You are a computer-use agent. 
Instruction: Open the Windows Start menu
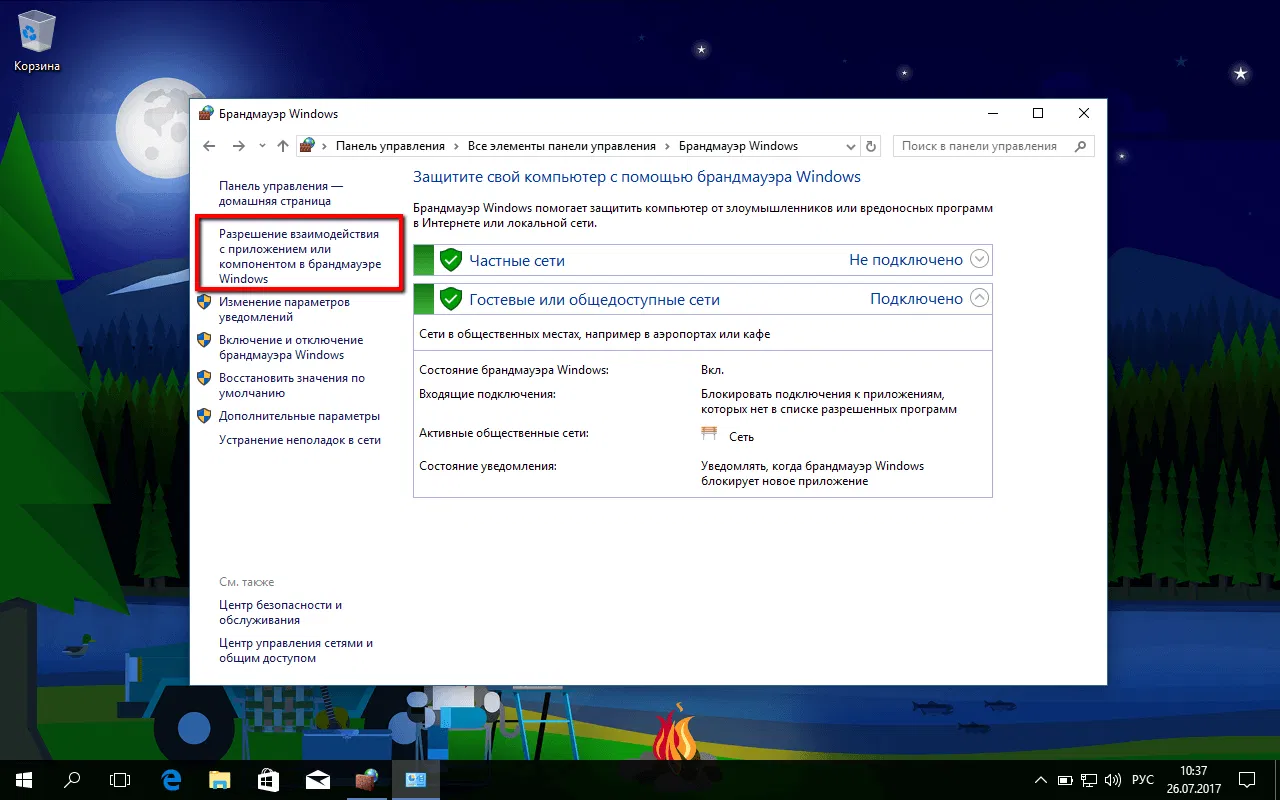[x=24, y=779]
